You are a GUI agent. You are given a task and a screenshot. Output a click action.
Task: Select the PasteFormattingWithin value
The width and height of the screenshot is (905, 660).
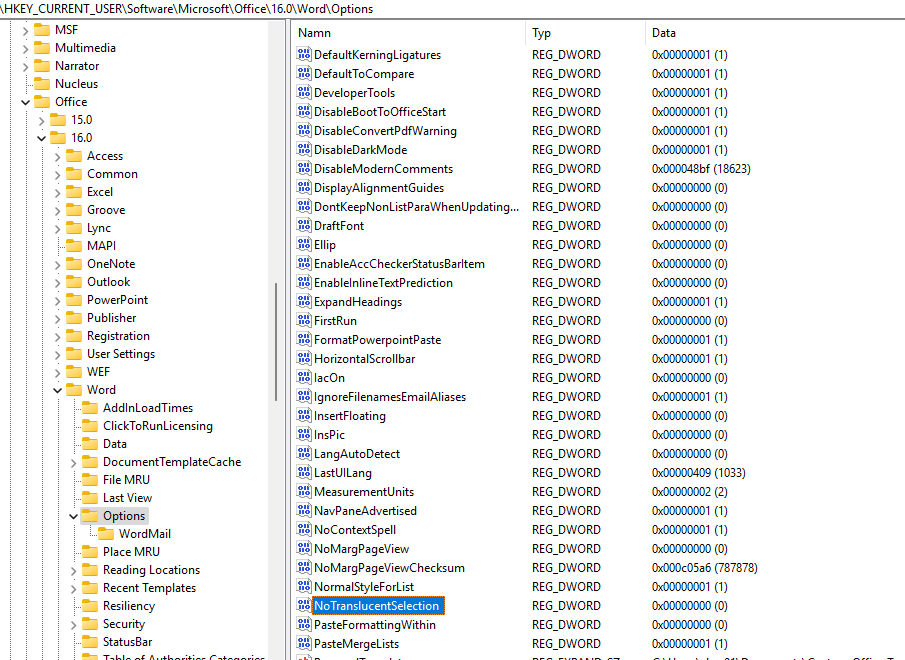point(375,625)
